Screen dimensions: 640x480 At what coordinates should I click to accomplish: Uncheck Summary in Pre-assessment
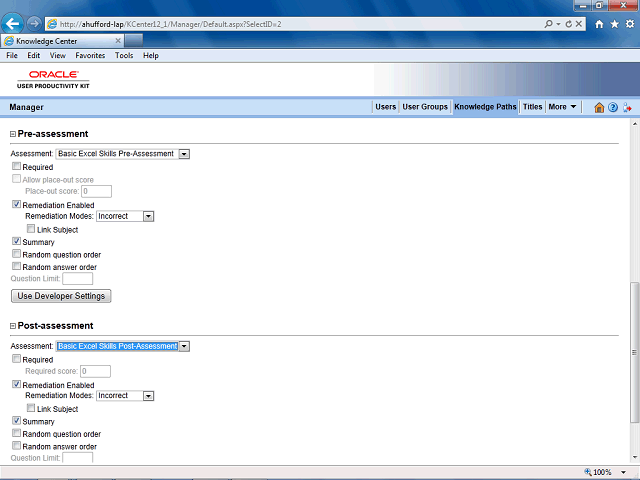(x=16, y=241)
